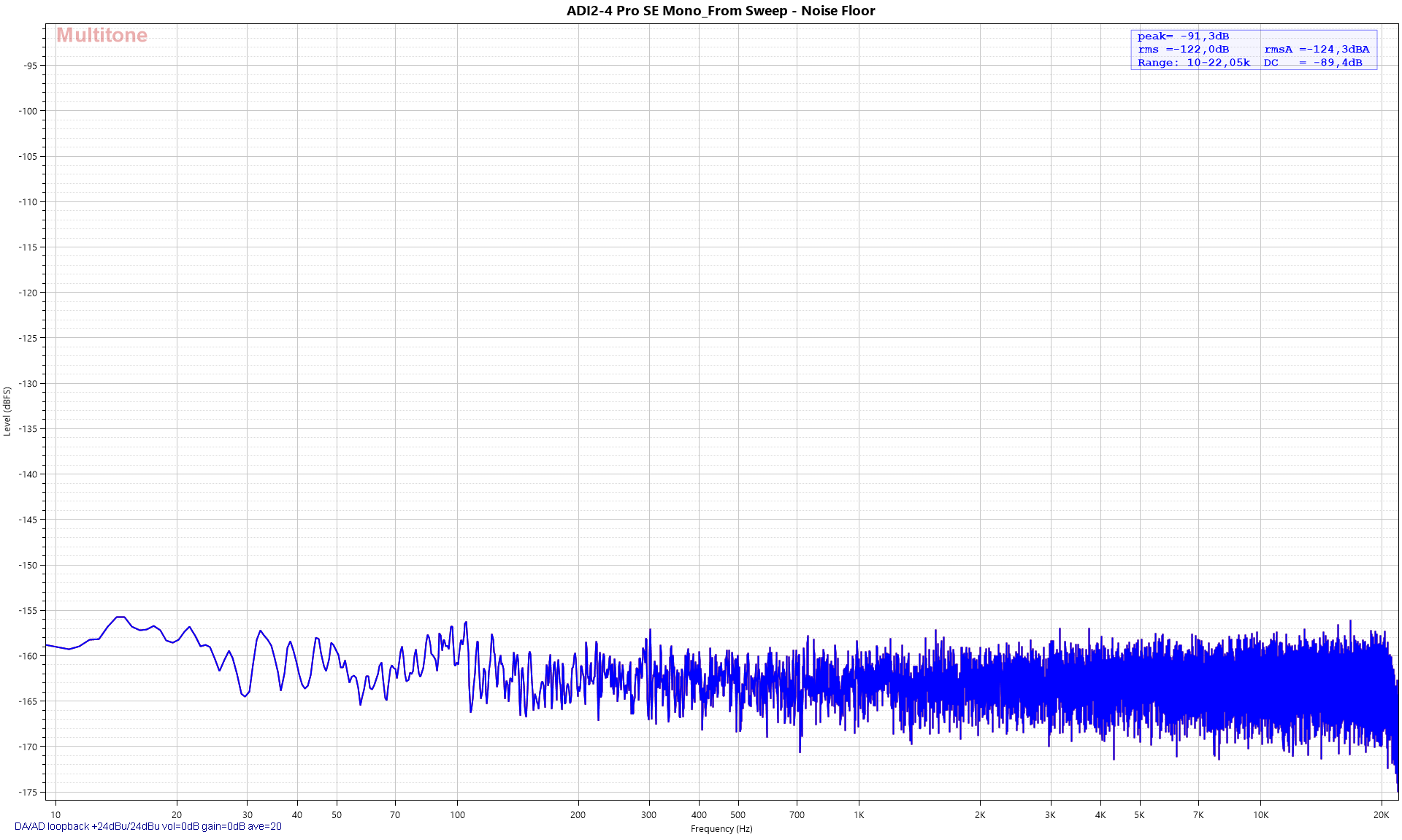Click the '10' frequency axis tick label
This screenshot has height=840, width=1402.
coord(55,815)
